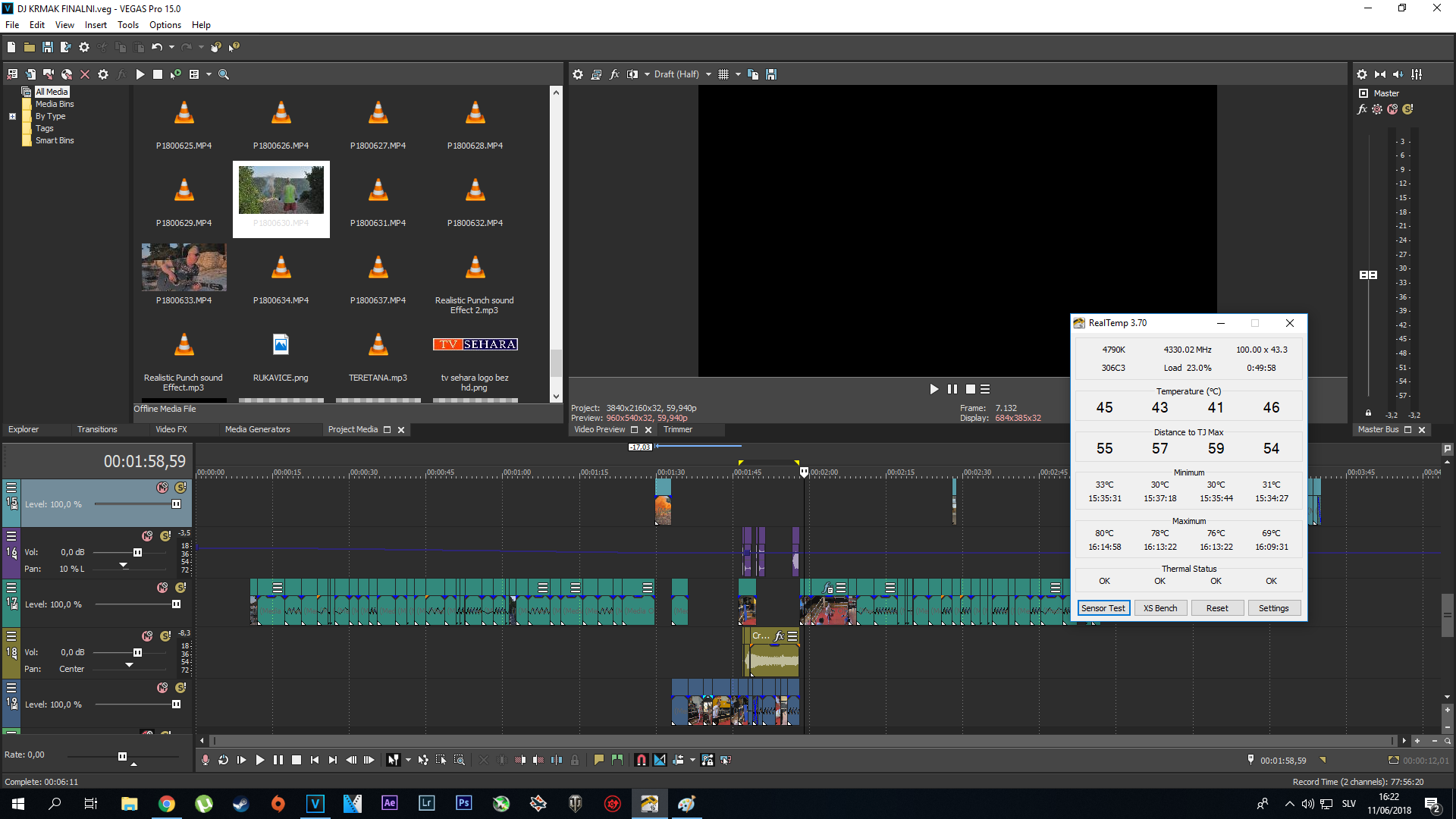Save the project via floppy disk icon
Image resolution: width=1456 pixels, height=819 pixels.
[x=48, y=47]
